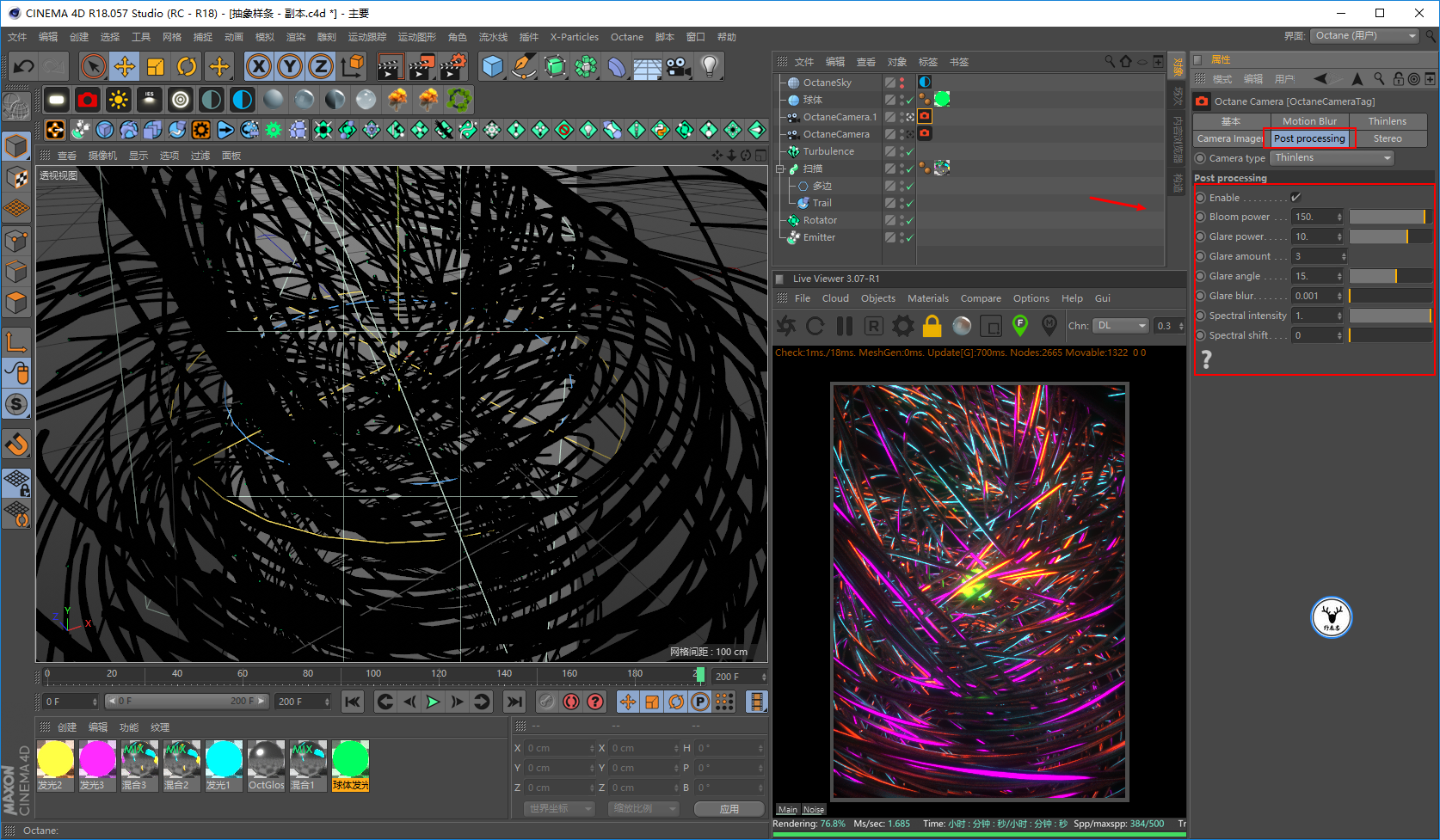1440x840 pixels.
Task: Click the Octane sun daylight icon
Action: coord(119,101)
